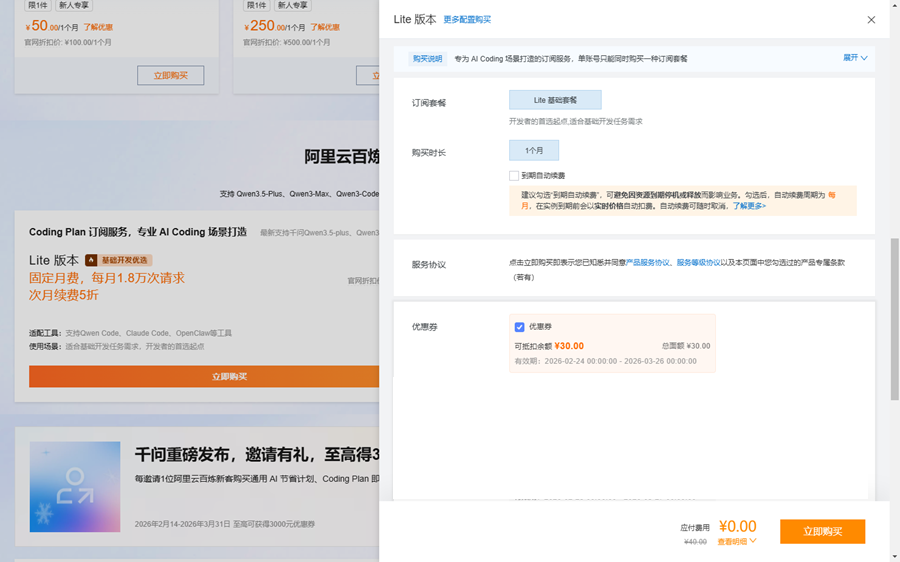Screen dimensions: 900x562
Task: Open the 产品服务协议 link
Action: click(648, 262)
